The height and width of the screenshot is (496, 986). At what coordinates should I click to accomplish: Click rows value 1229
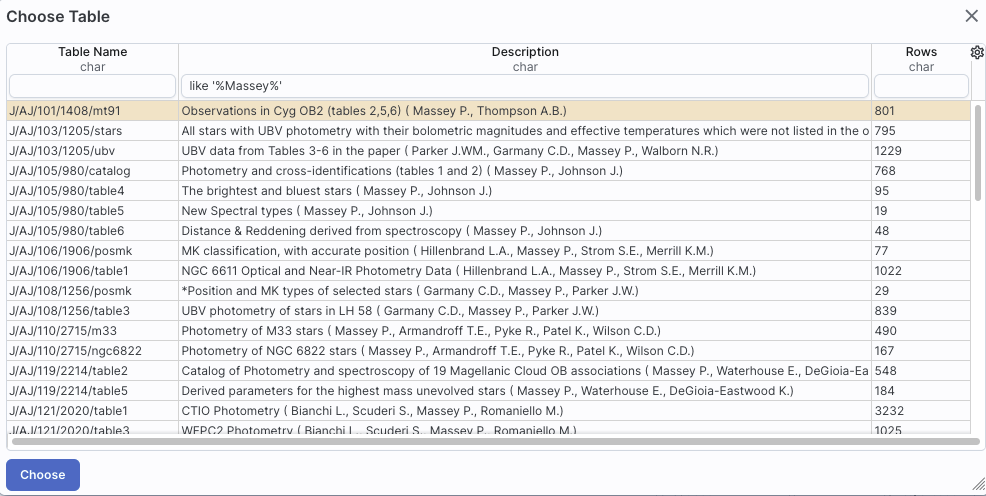pos(888,151)
